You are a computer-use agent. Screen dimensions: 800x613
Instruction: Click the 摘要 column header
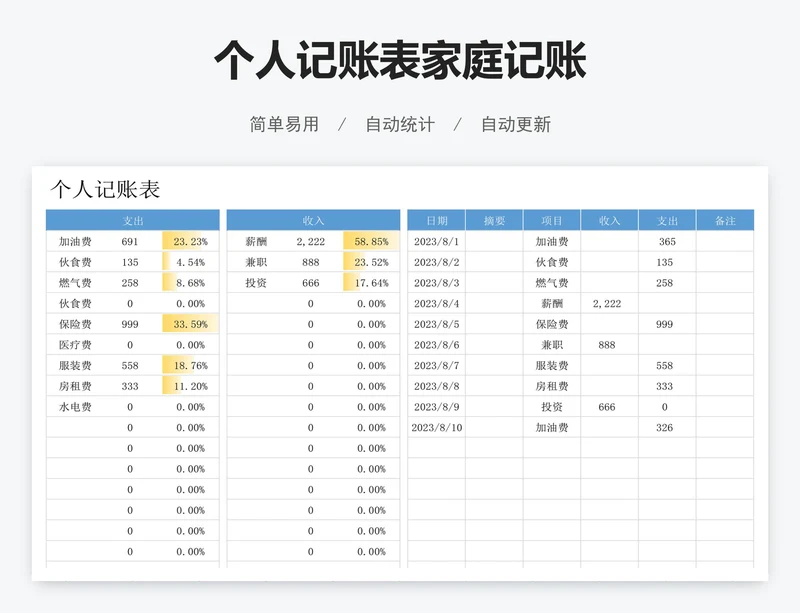coord(494,220)
